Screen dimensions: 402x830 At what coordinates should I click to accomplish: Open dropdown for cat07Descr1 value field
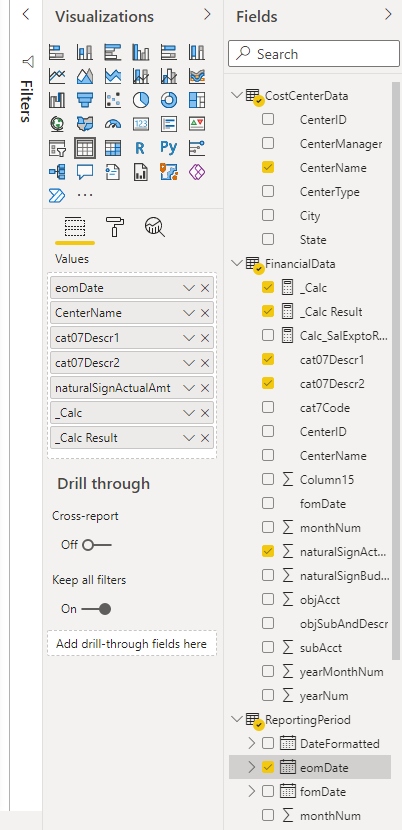click(189, 338)
